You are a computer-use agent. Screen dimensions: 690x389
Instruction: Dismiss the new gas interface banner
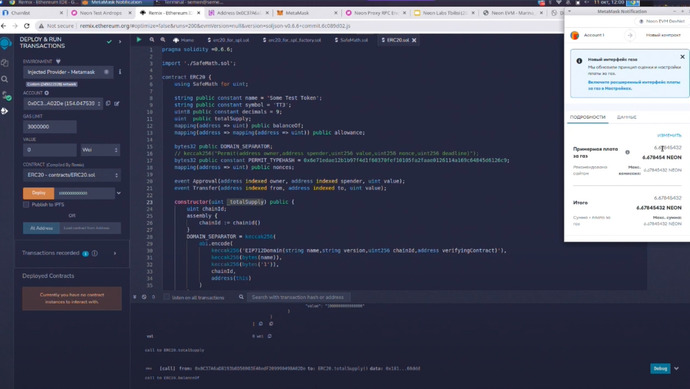(x=683, y=57)
